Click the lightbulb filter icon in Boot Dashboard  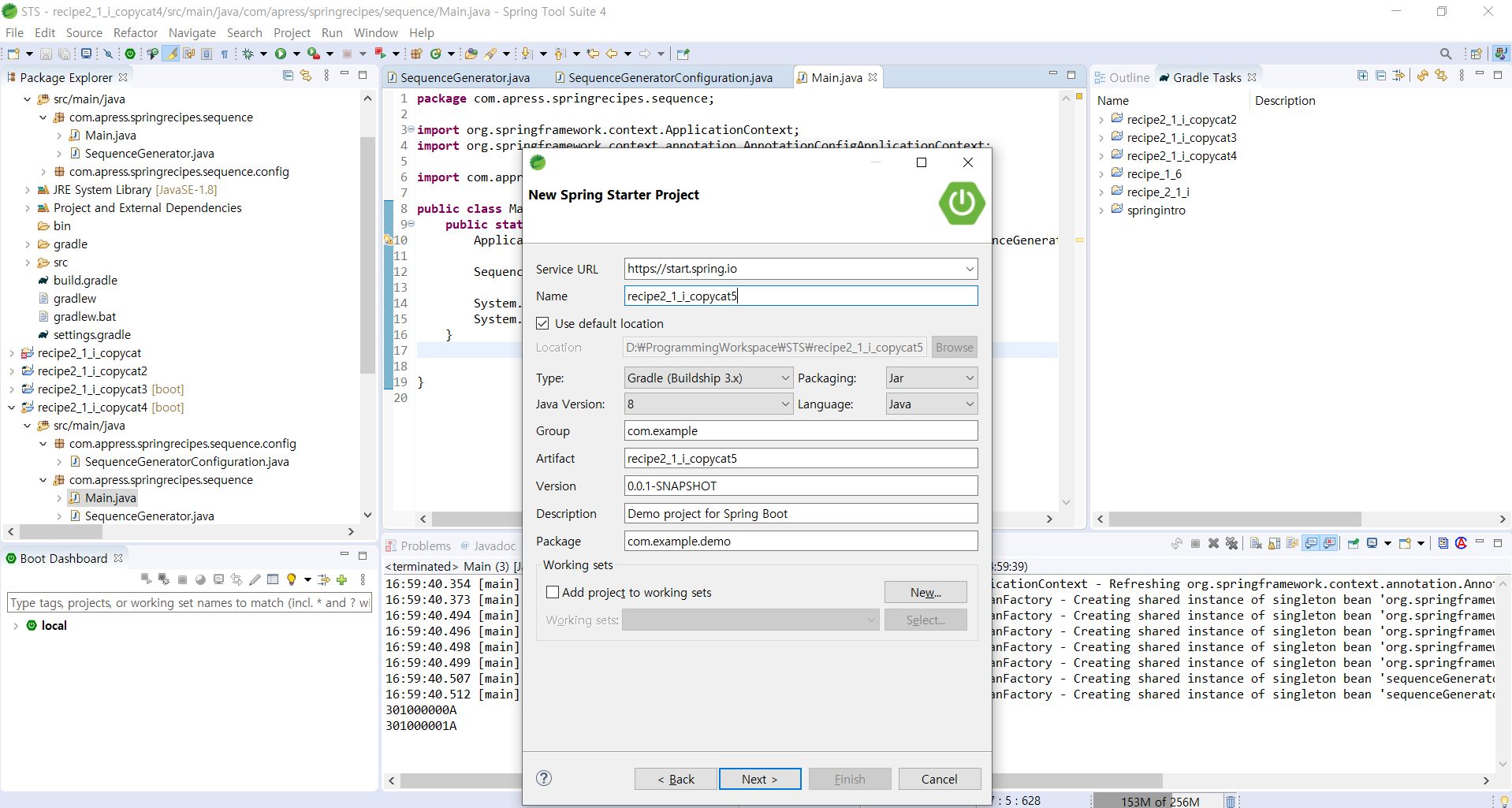coord(292,579)
